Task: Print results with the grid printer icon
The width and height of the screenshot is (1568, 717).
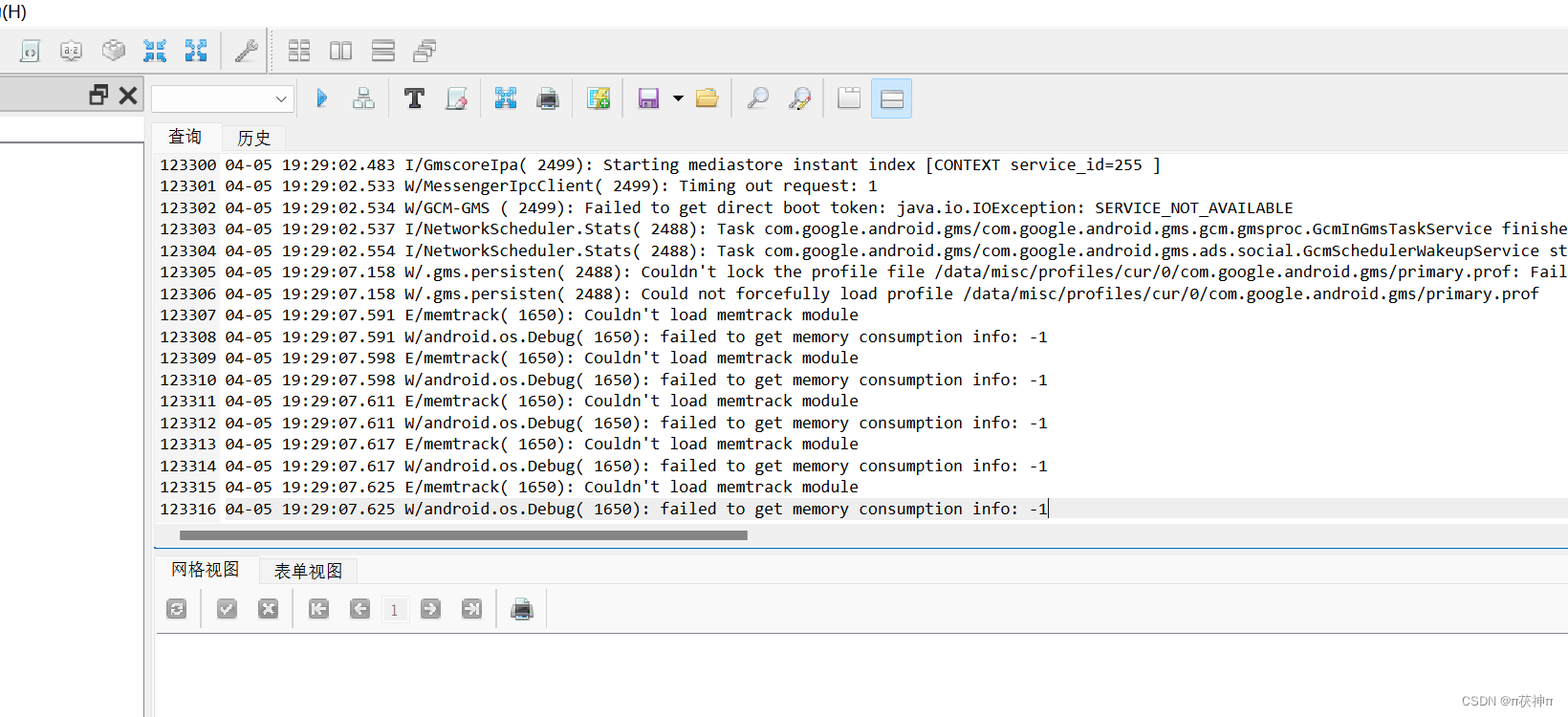Action: coord(522,609)
